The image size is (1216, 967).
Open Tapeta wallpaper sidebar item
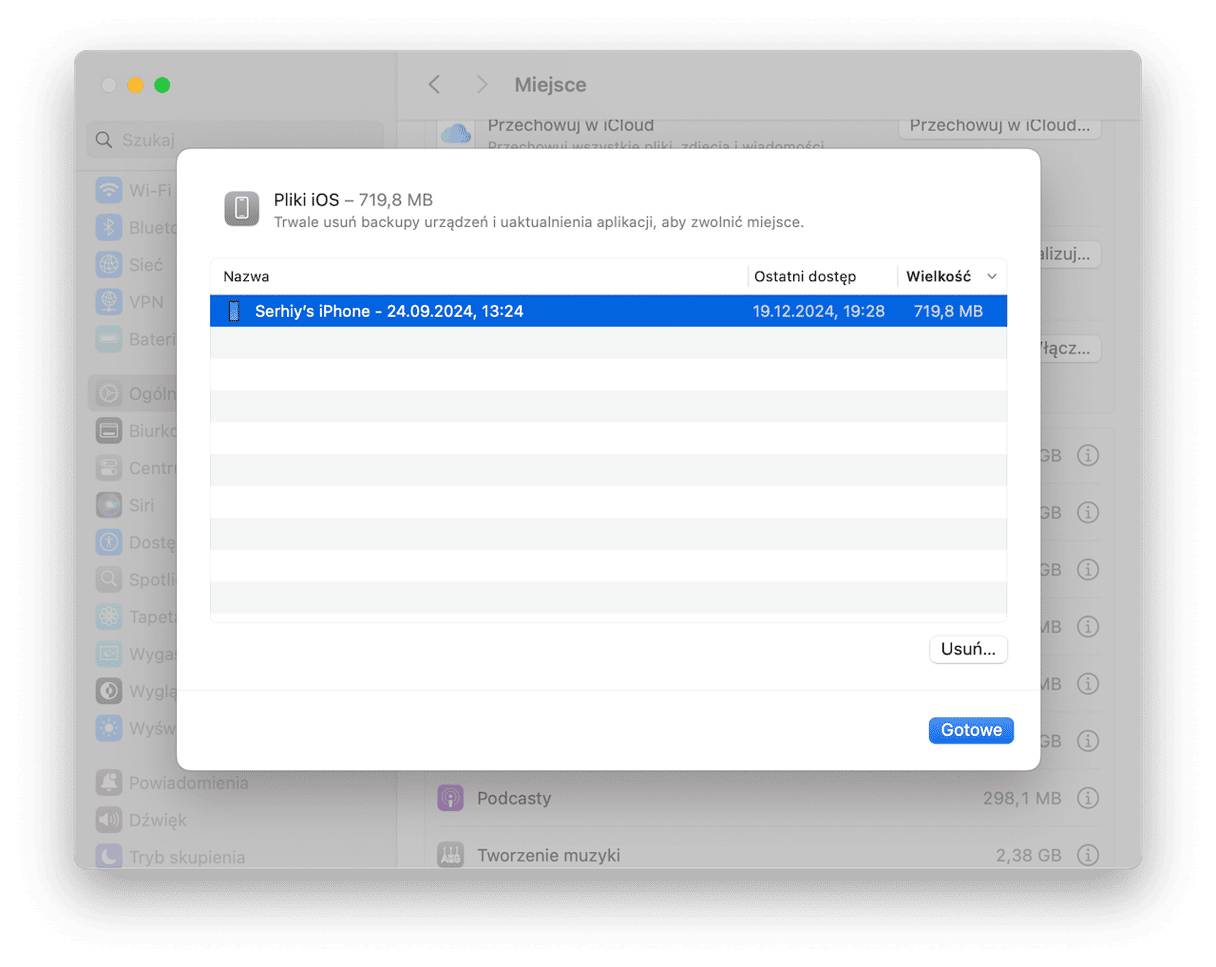pyautogui.click(x=133, y=616)
